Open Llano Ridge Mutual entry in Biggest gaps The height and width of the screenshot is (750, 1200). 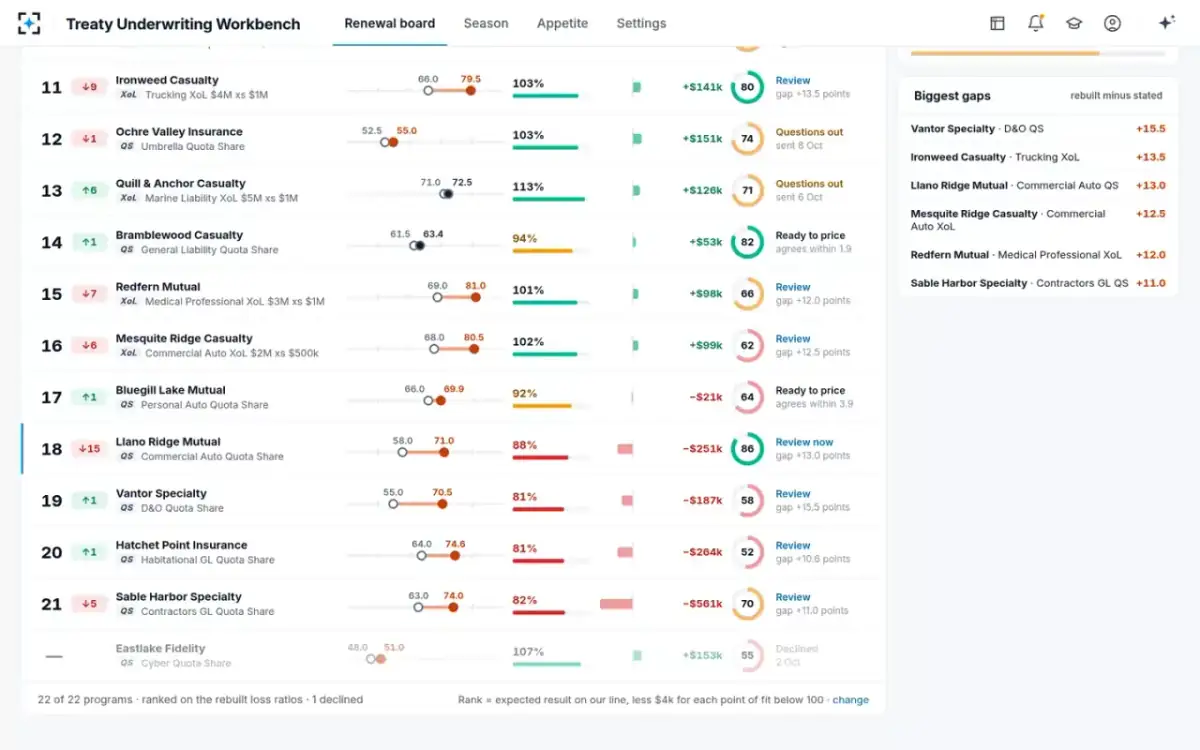click(1038, 185)
